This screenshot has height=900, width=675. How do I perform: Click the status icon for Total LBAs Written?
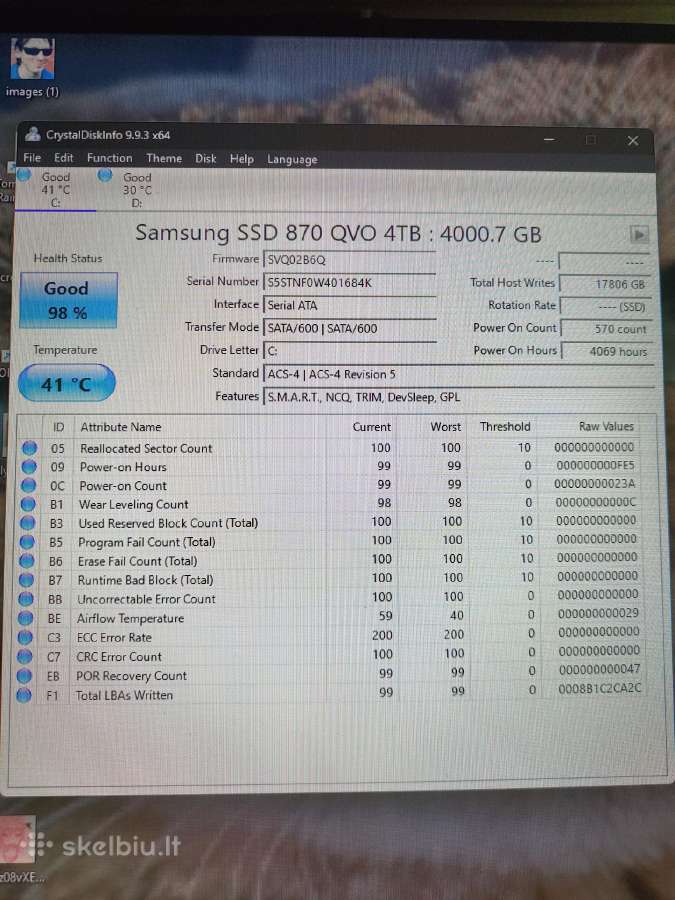24,695
